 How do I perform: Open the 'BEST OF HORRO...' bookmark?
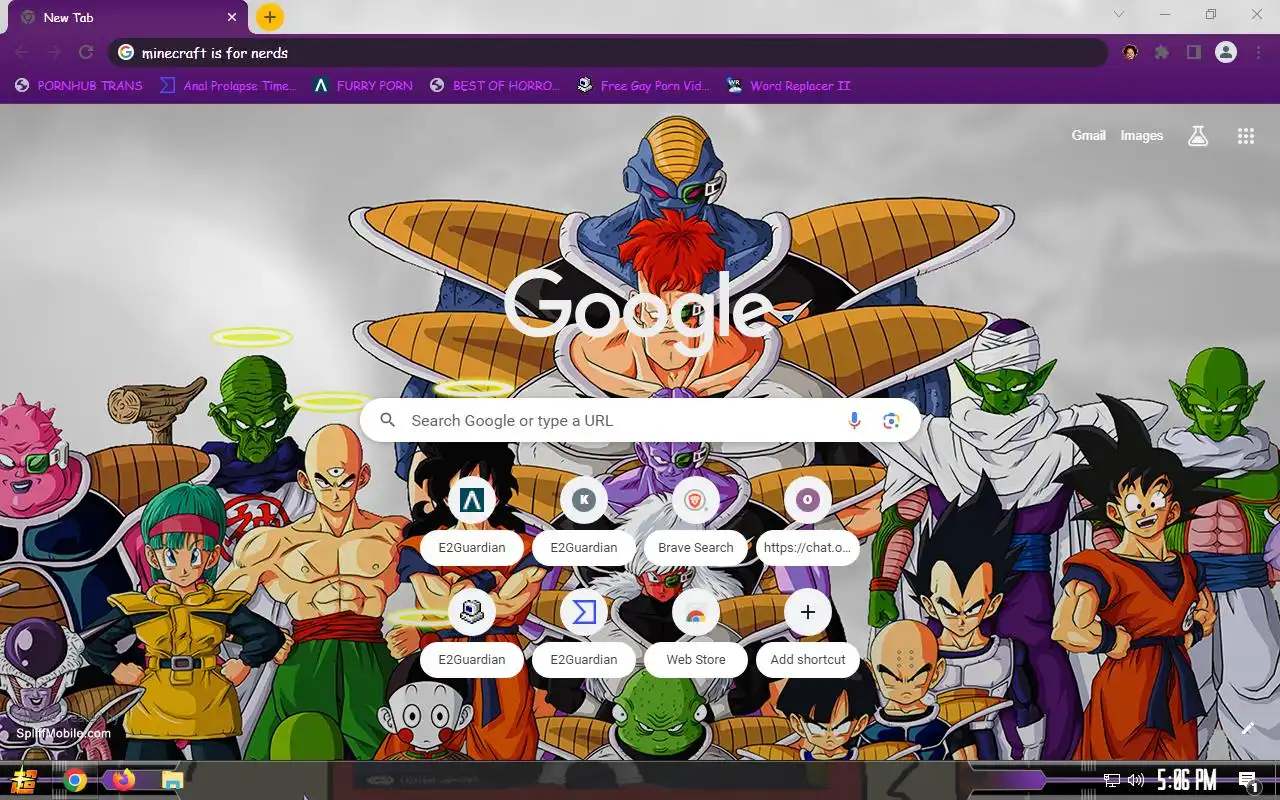coord(495,86)
